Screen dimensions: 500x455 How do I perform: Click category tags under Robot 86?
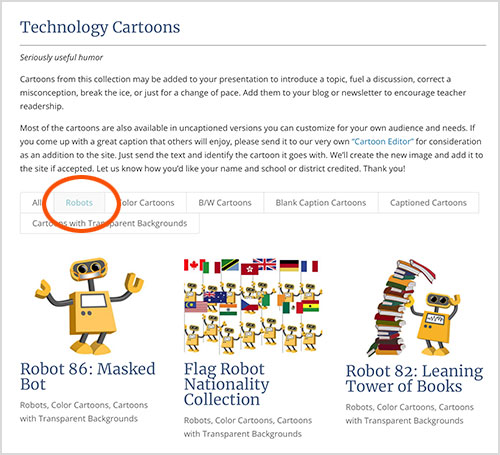[84, 412]
